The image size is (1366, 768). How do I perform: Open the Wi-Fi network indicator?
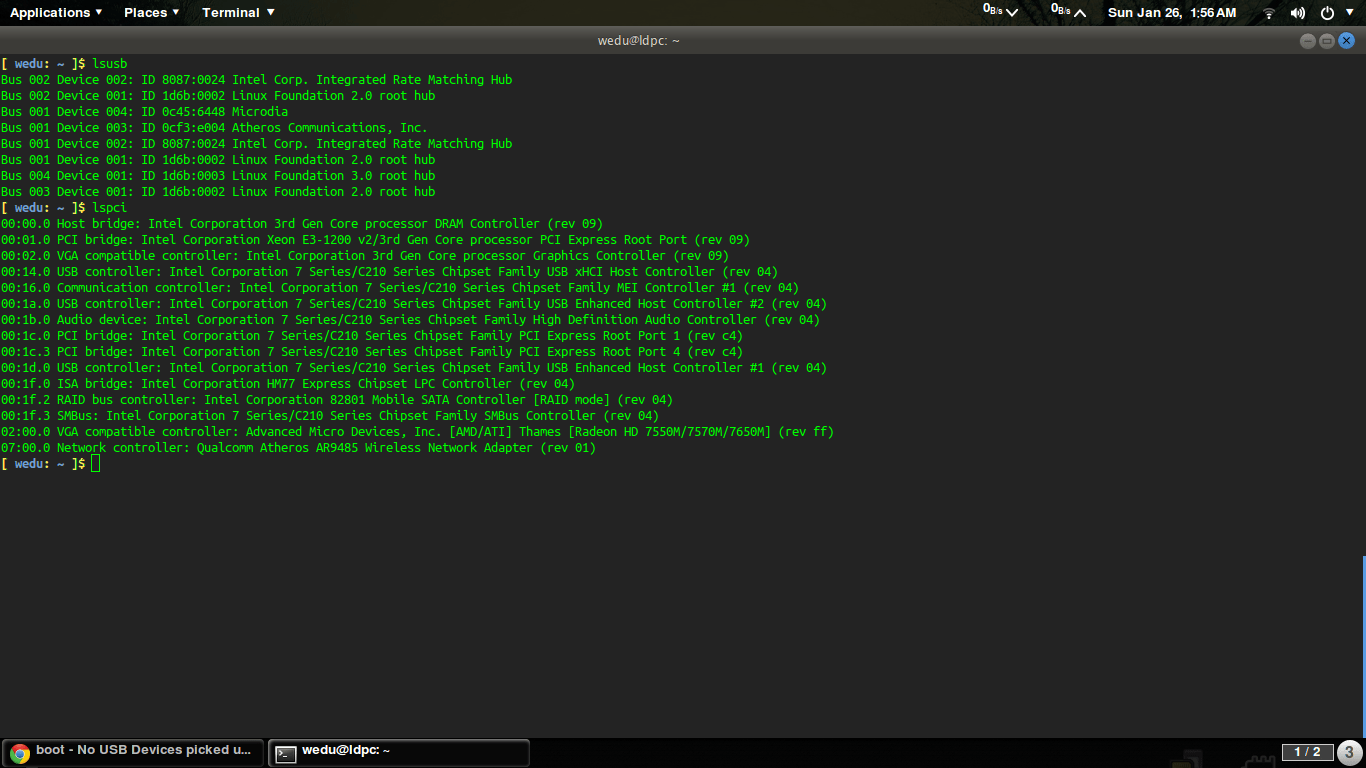[x=1269, y=13]
